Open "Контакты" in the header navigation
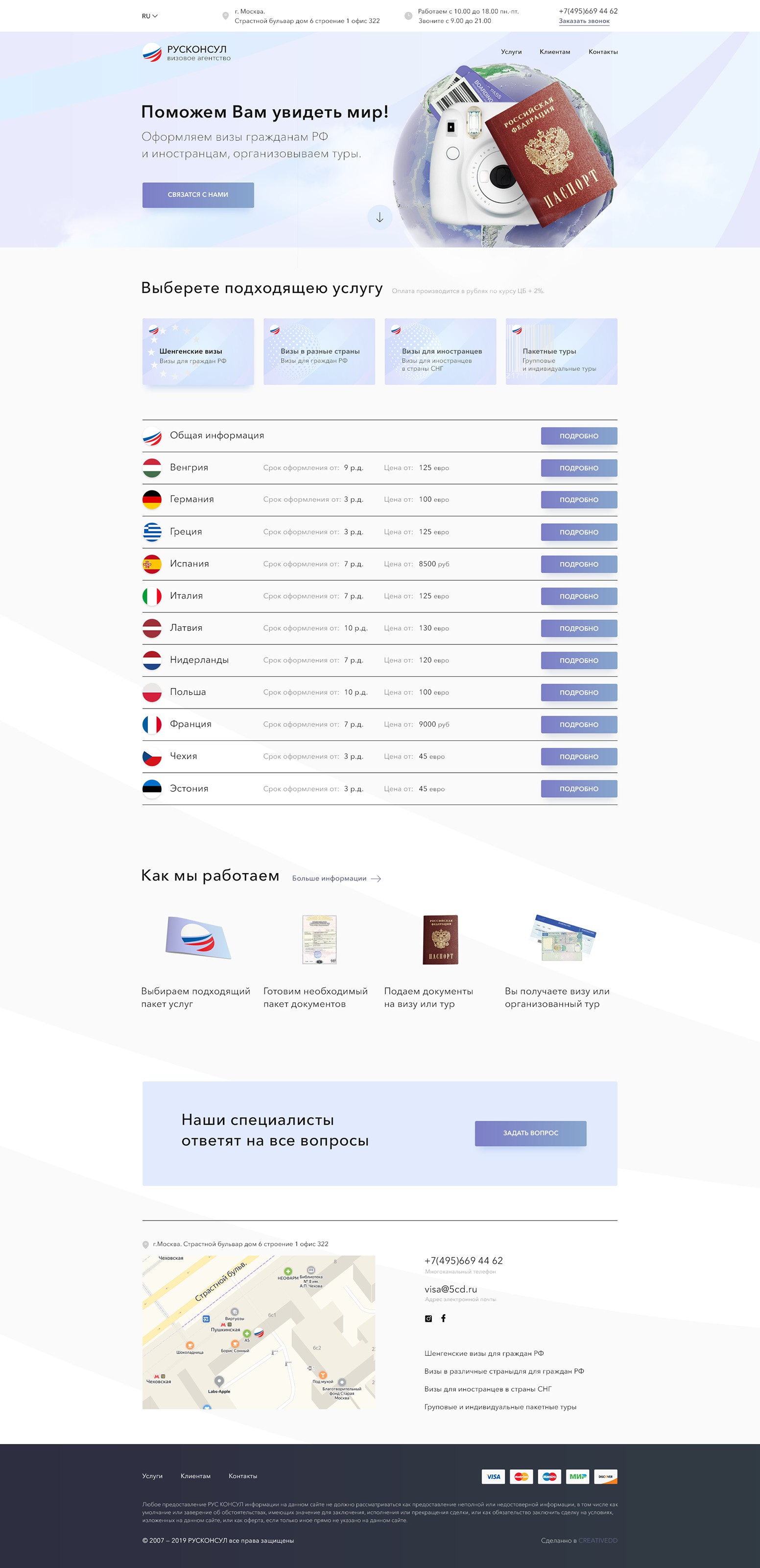Screen dimensions: 760x1568 [602, 52]
